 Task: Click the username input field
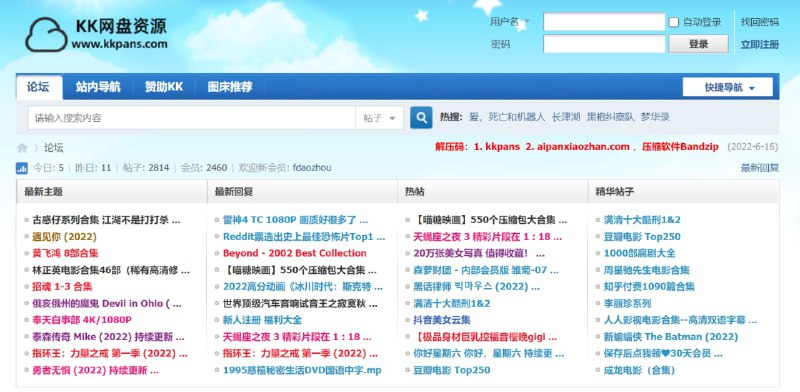pos(604,22)
